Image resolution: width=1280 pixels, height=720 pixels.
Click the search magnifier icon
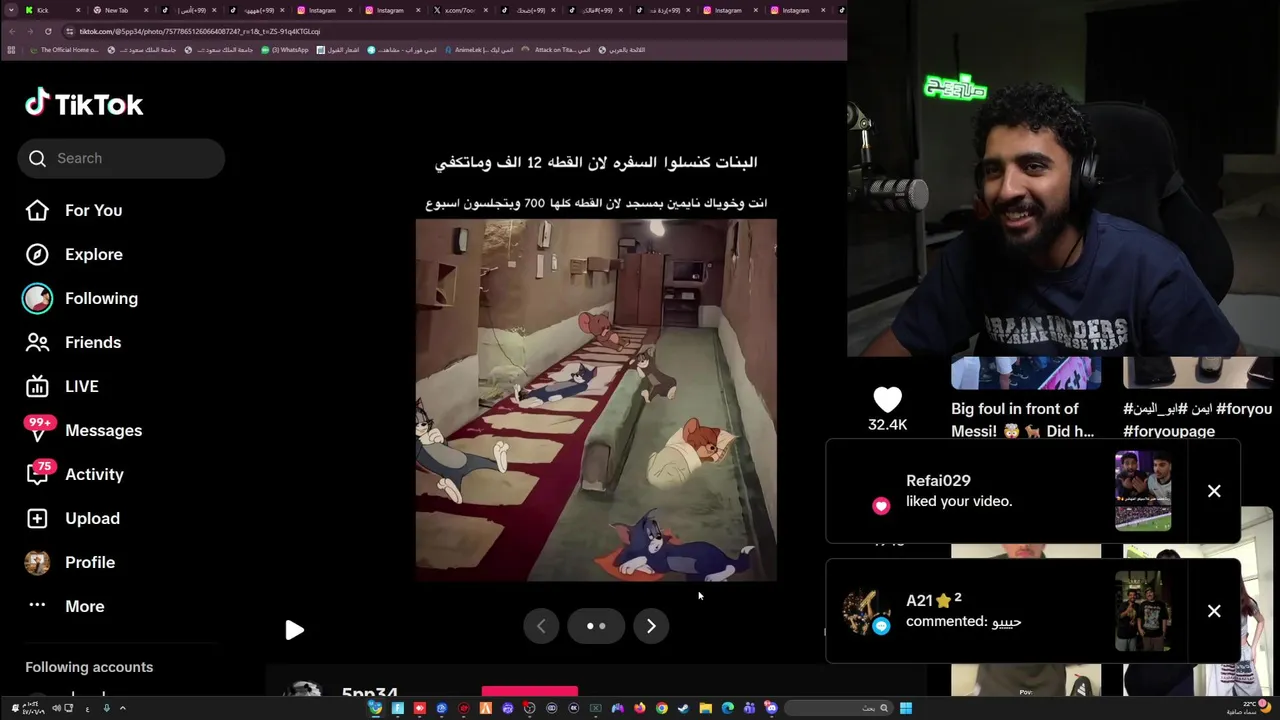click(x=38, y=158)
